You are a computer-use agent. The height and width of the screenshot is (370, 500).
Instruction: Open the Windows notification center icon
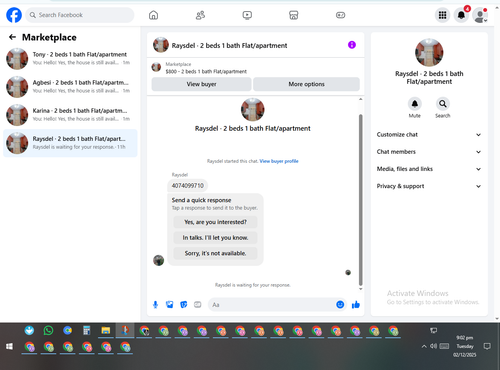point(487,346)
